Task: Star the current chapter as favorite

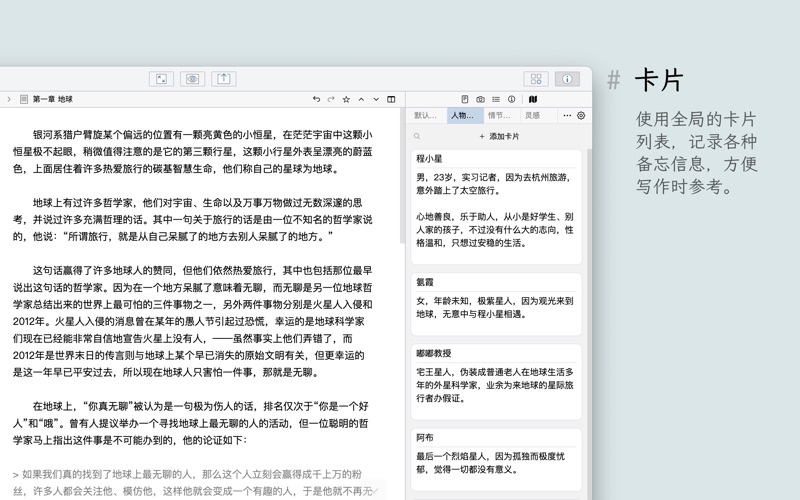Action: click(x=346, y=100)
